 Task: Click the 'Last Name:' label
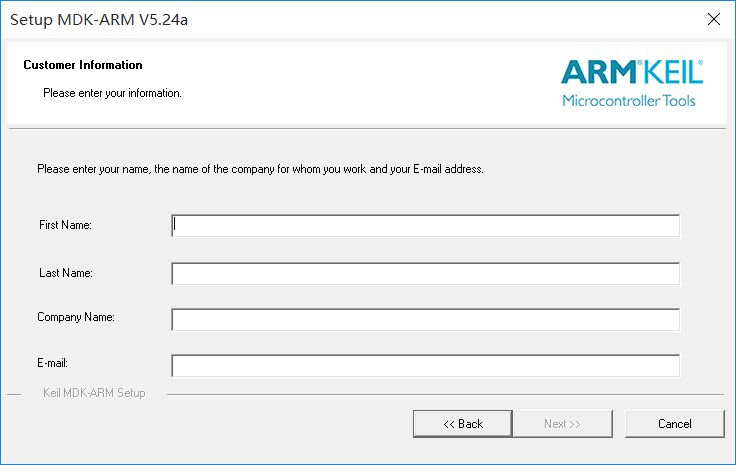tap(66, 273)
